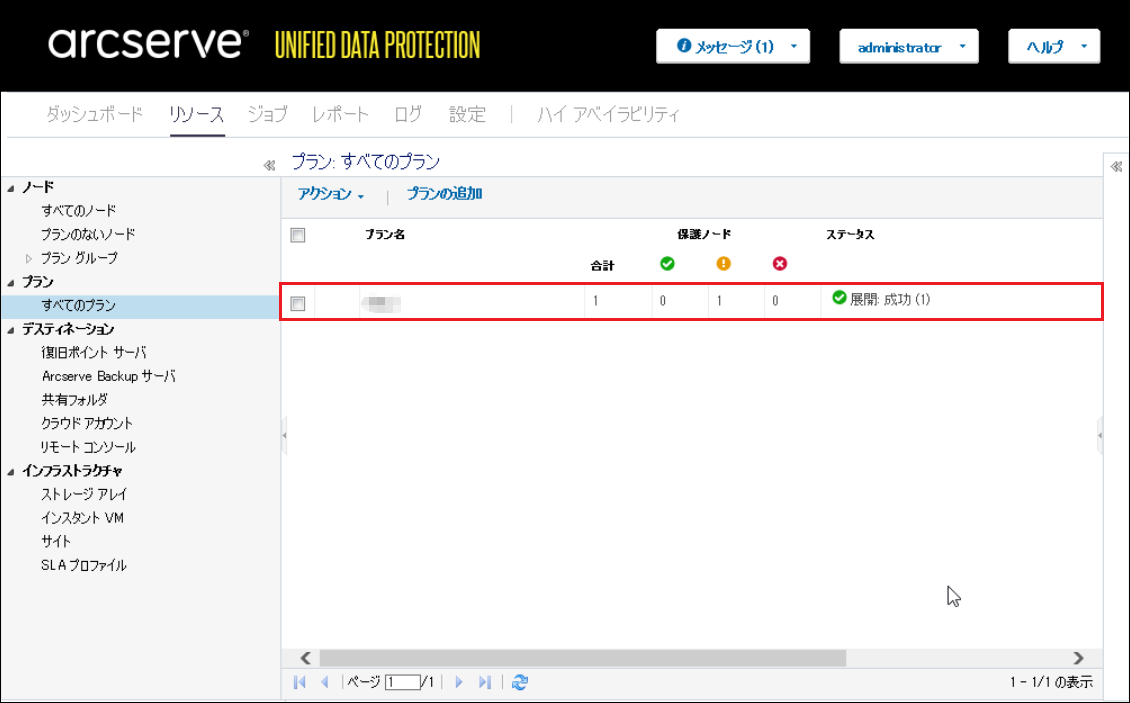Go to first page with pager icon
This screenshot has width=1130, height=703.
click(300, 682)
